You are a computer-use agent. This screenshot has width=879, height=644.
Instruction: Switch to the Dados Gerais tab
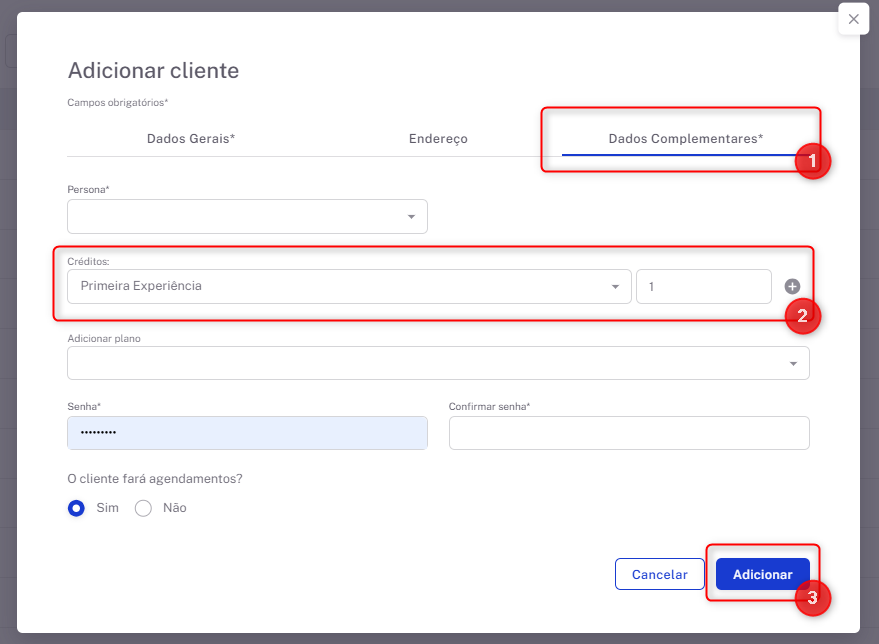(191, 139)
